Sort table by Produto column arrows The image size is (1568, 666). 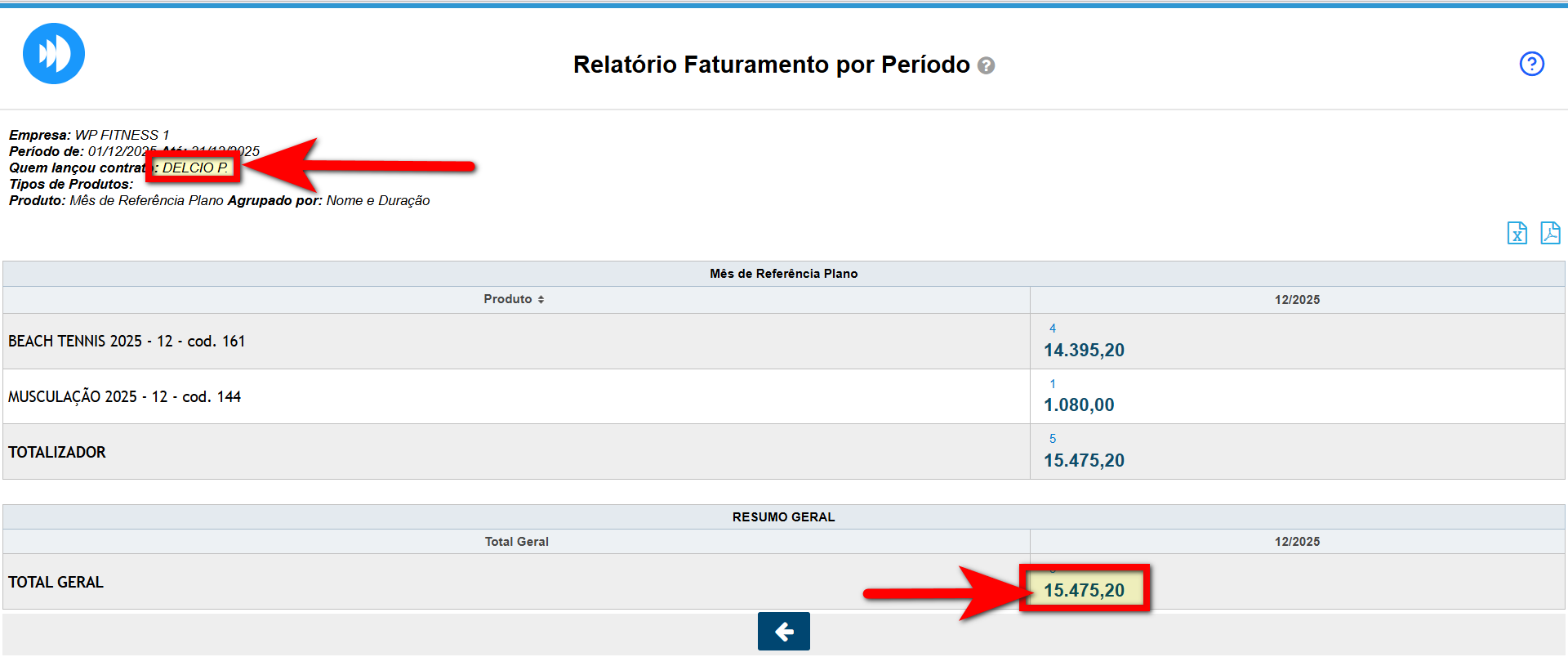pos(541,300)
